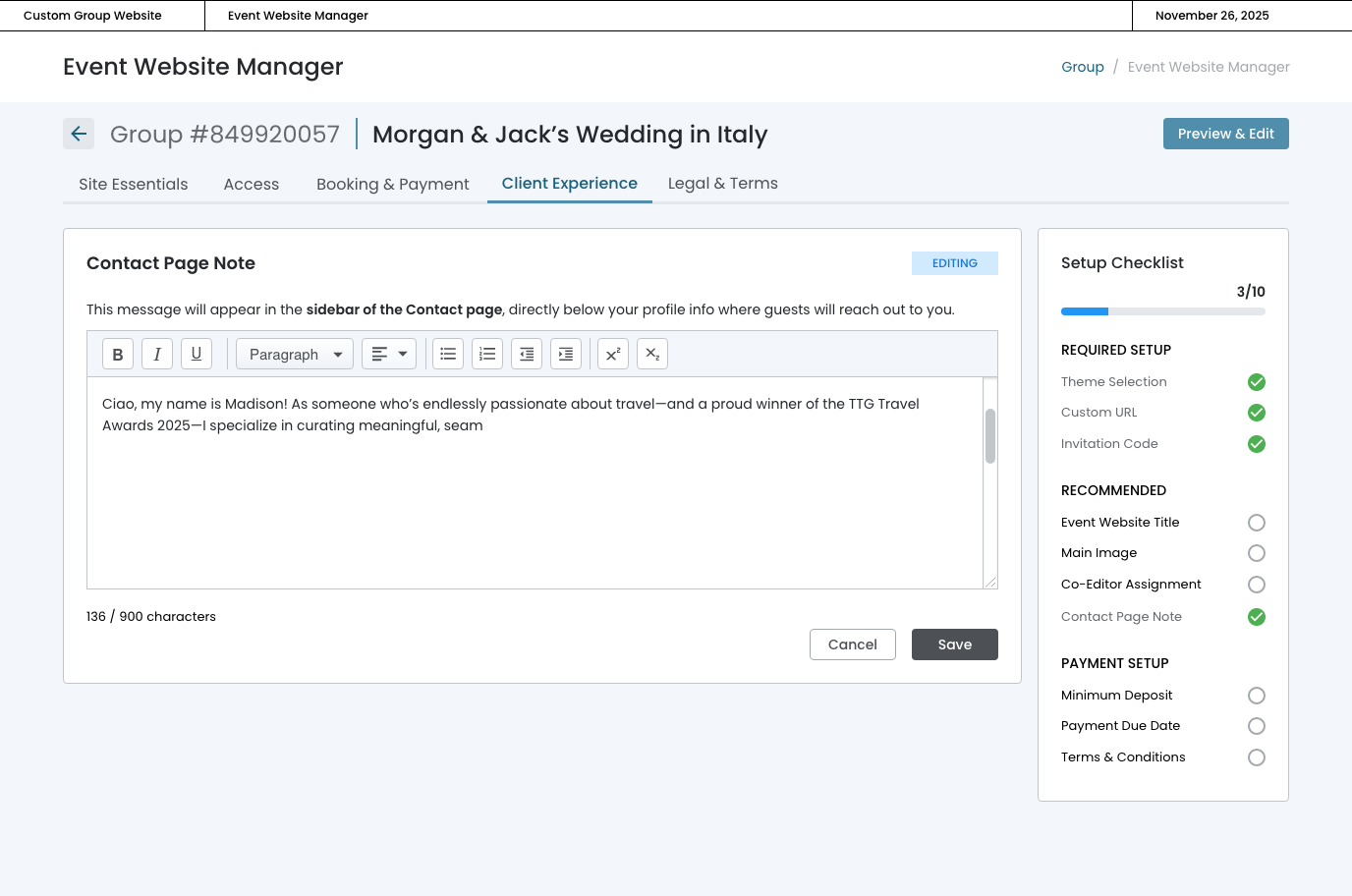Mark Minimum Deposit checklist item
The width and height of the screenshot is (1352, 896).
pyautogui.click(x=1256, y=696)
